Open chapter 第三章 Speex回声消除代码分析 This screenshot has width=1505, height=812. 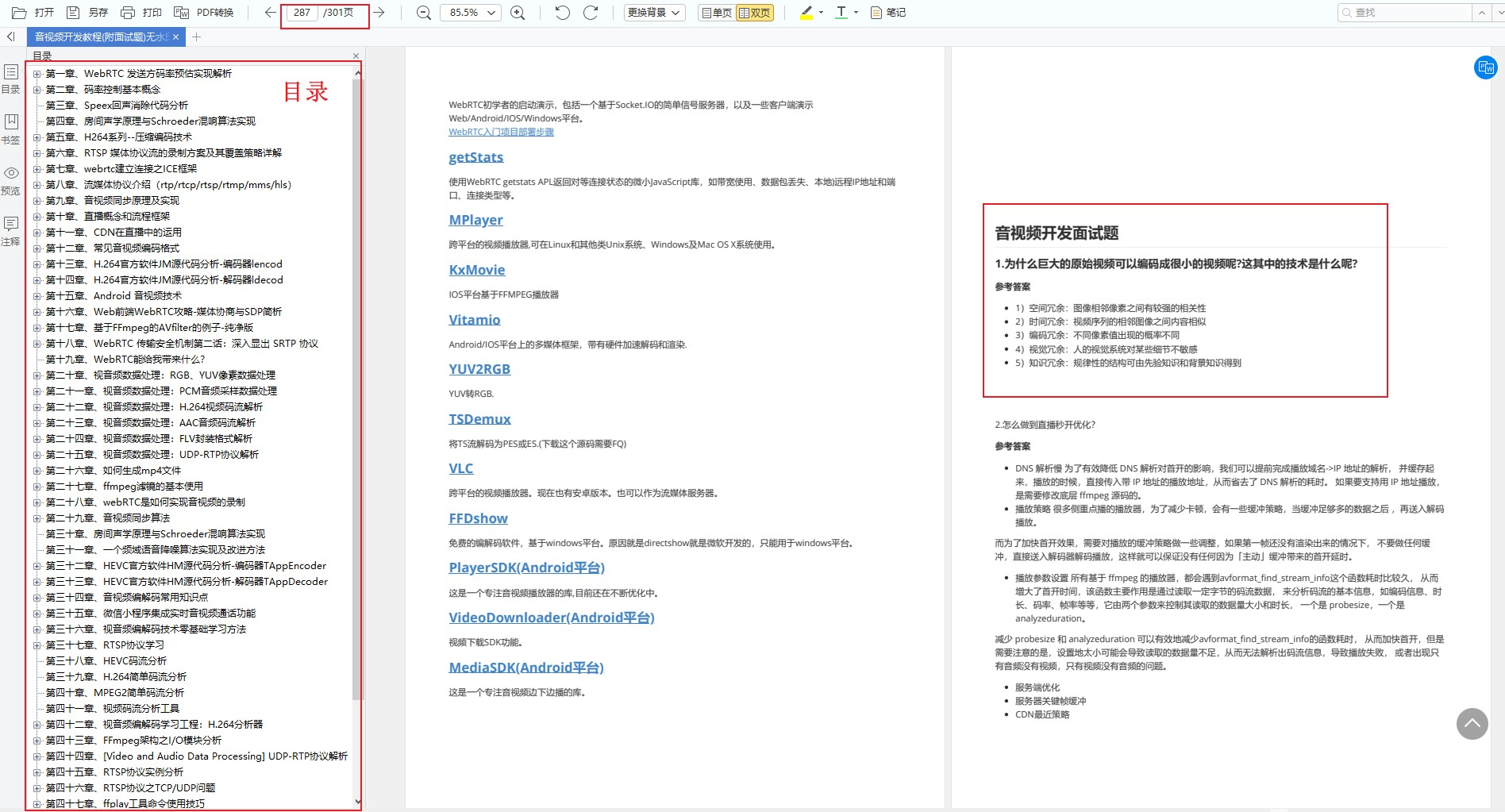pyautogui.click(x=117, y=106)
